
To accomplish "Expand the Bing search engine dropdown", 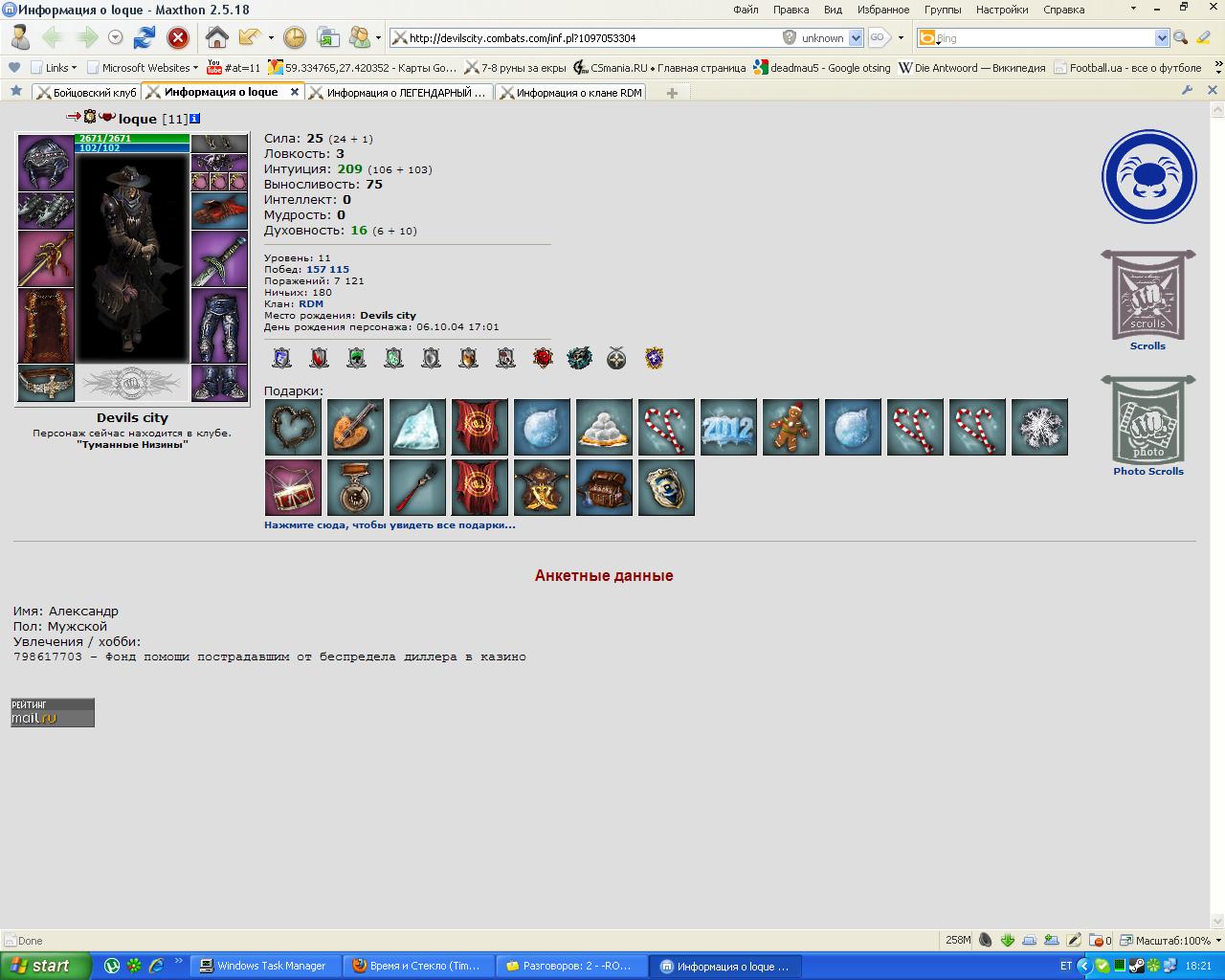I will pos(1162,38).
